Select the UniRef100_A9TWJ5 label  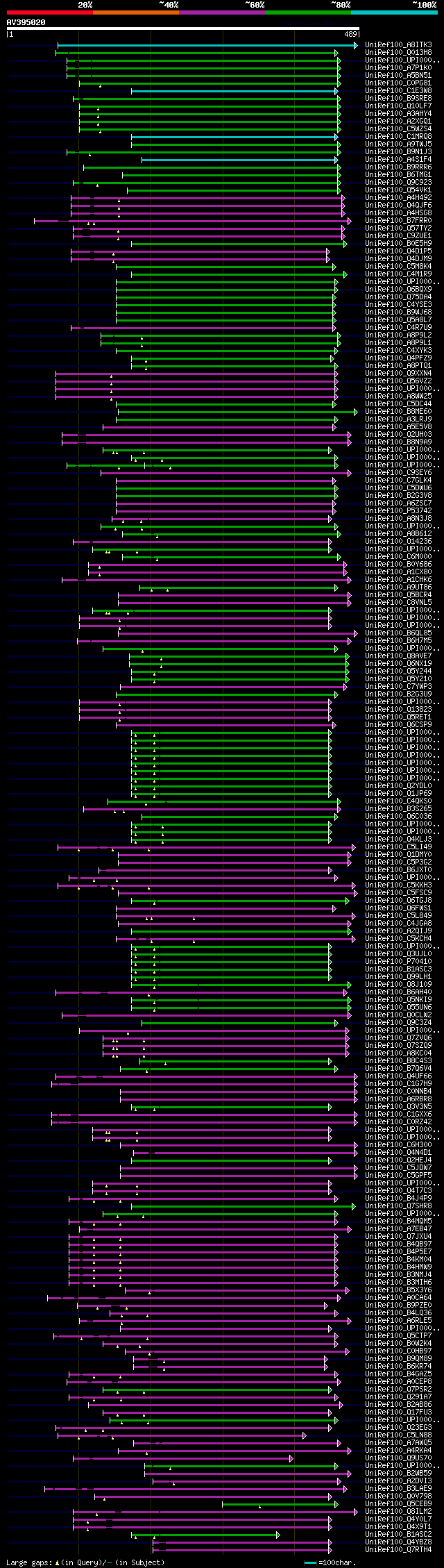(x=398, y=144)
